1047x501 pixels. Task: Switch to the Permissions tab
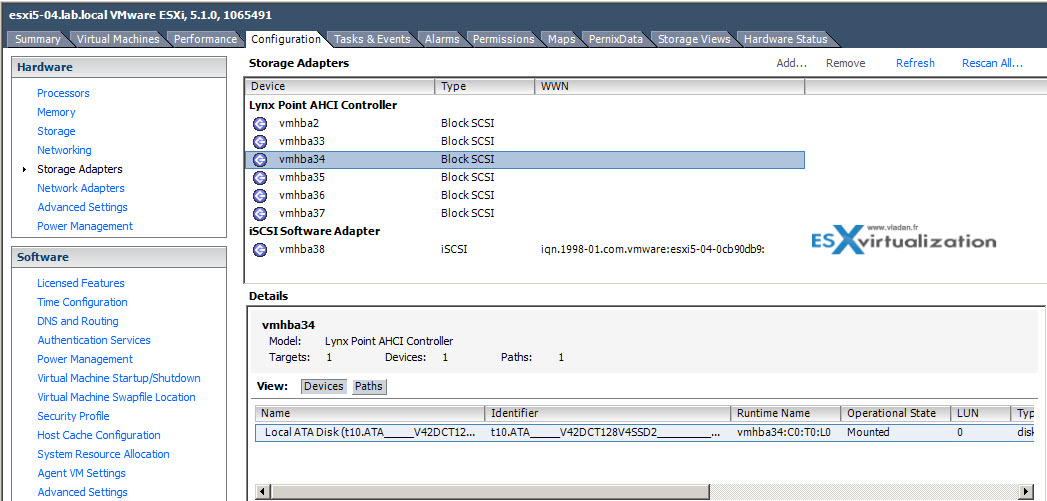tap(503, 39)
